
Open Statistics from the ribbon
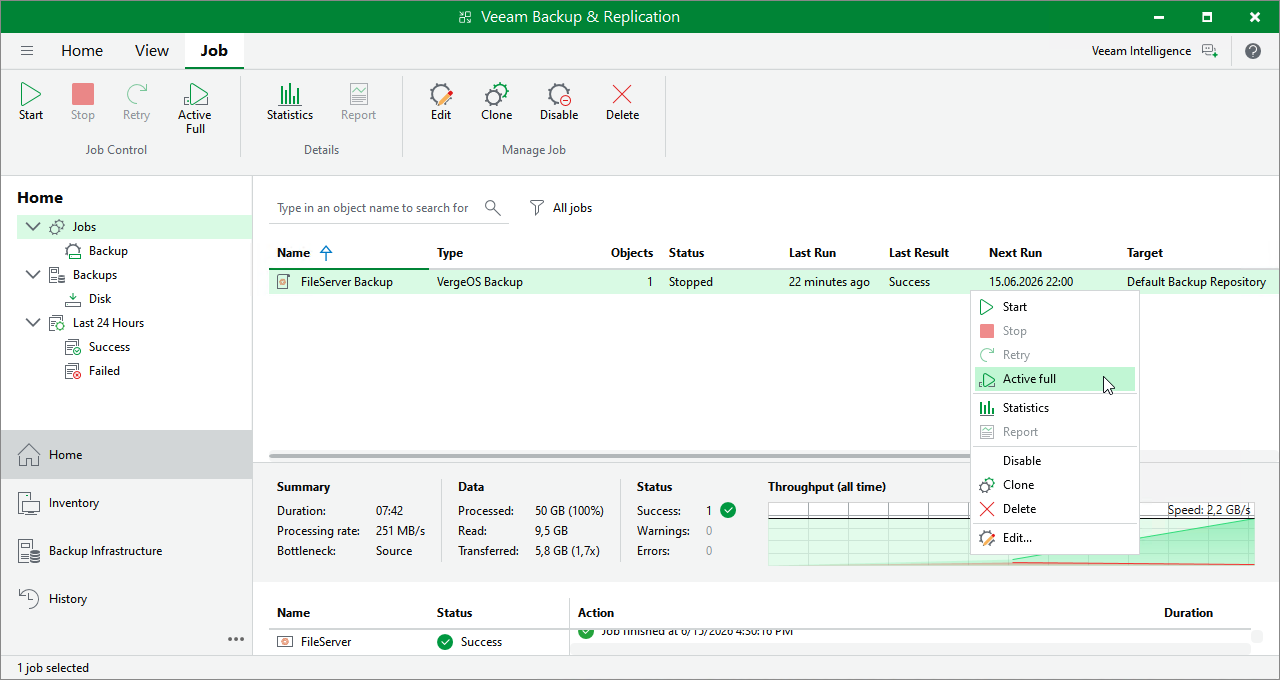tap(290, 102)
